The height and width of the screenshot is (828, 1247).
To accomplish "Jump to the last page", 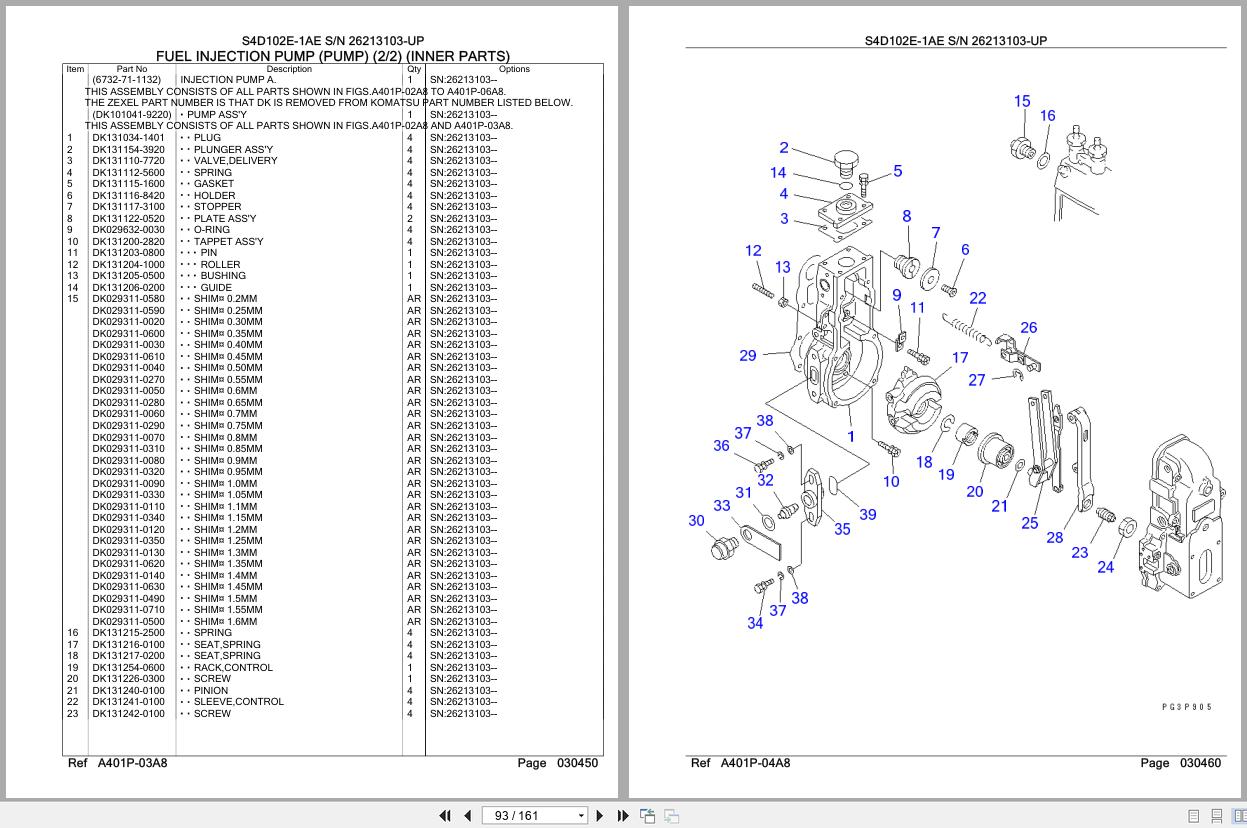I will (x=623, y=815).
